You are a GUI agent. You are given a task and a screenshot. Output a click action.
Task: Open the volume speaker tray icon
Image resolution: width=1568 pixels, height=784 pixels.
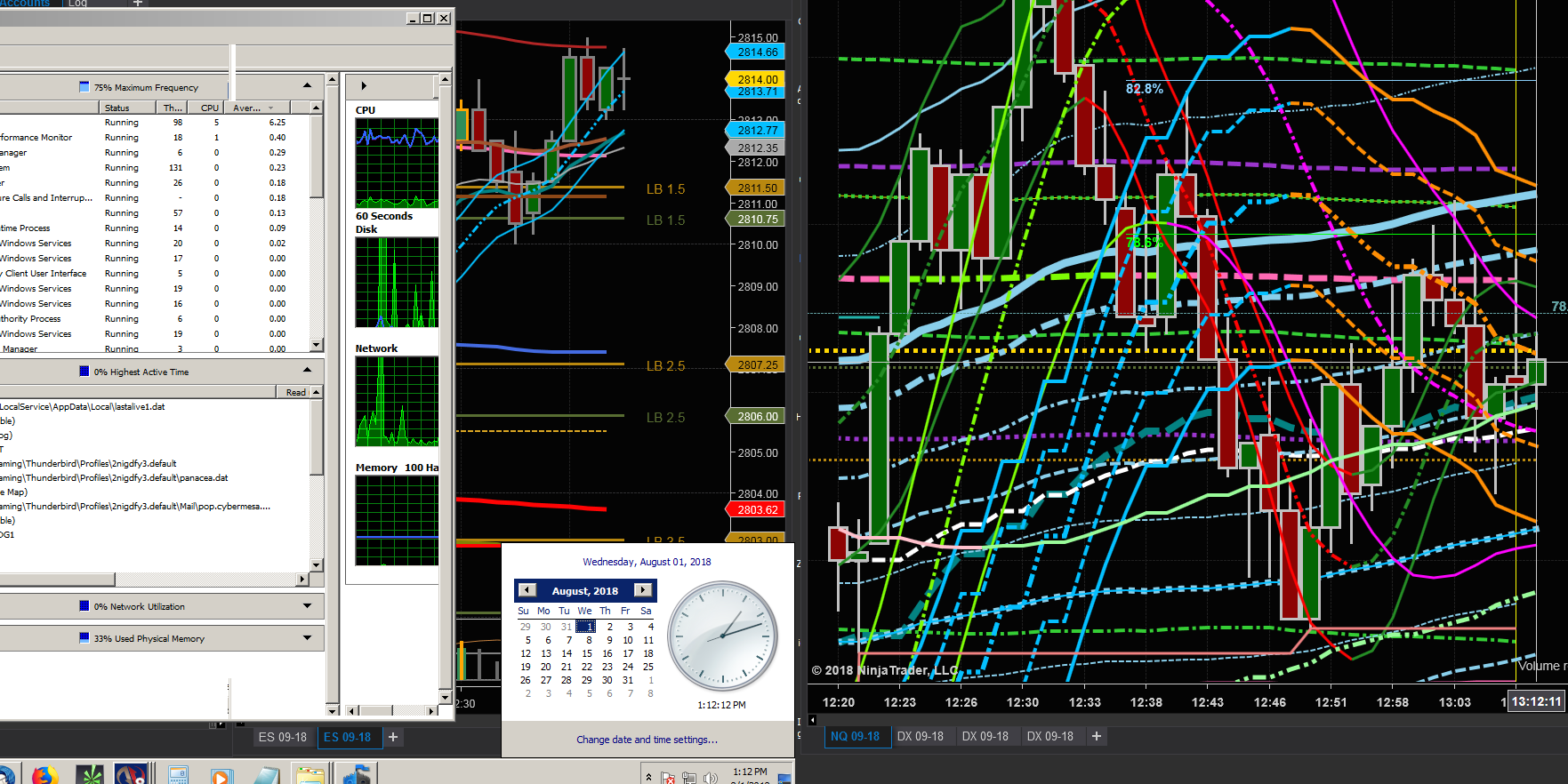point(710,778)
